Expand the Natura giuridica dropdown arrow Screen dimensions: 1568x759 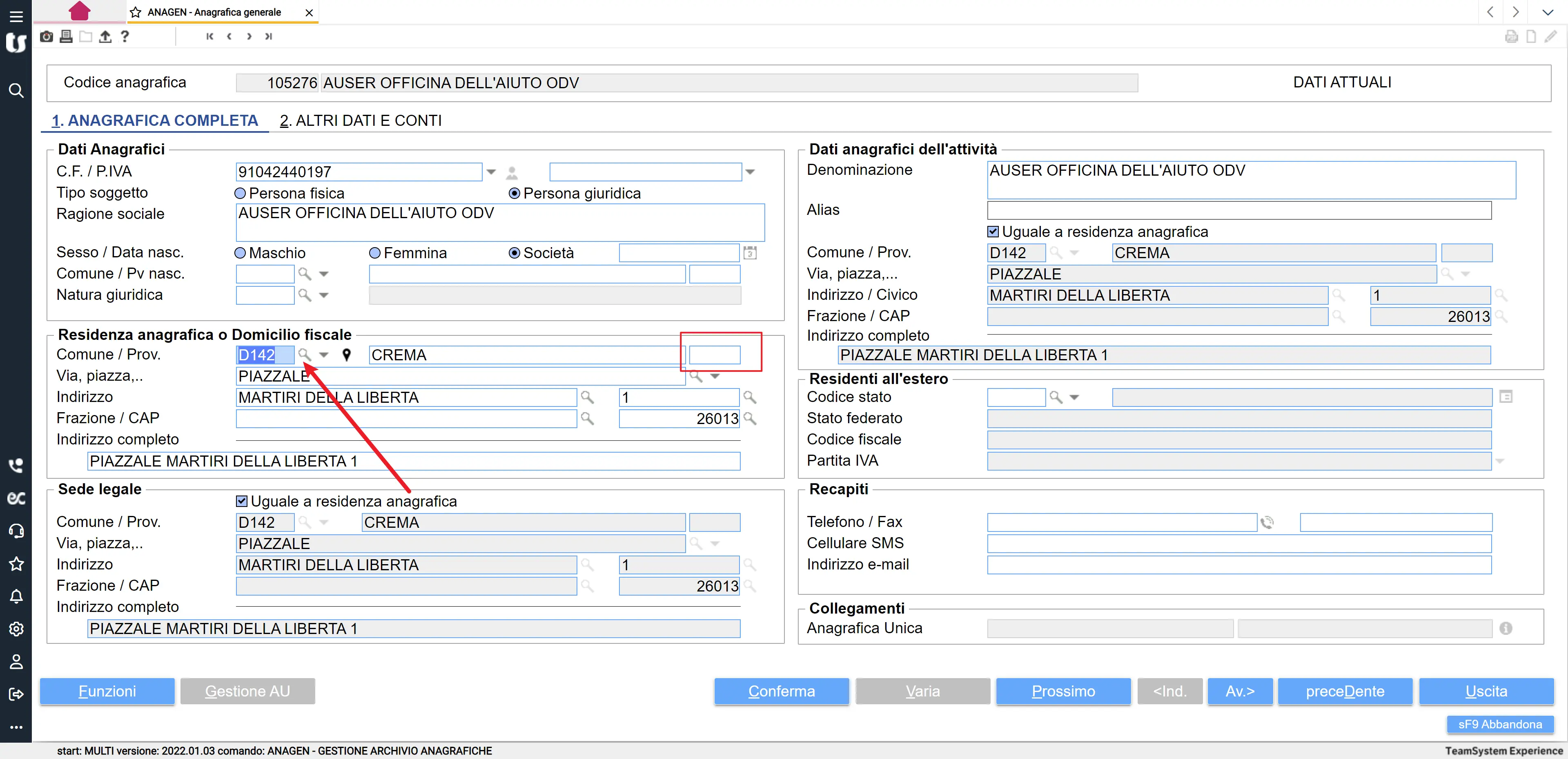pos(324,295)
